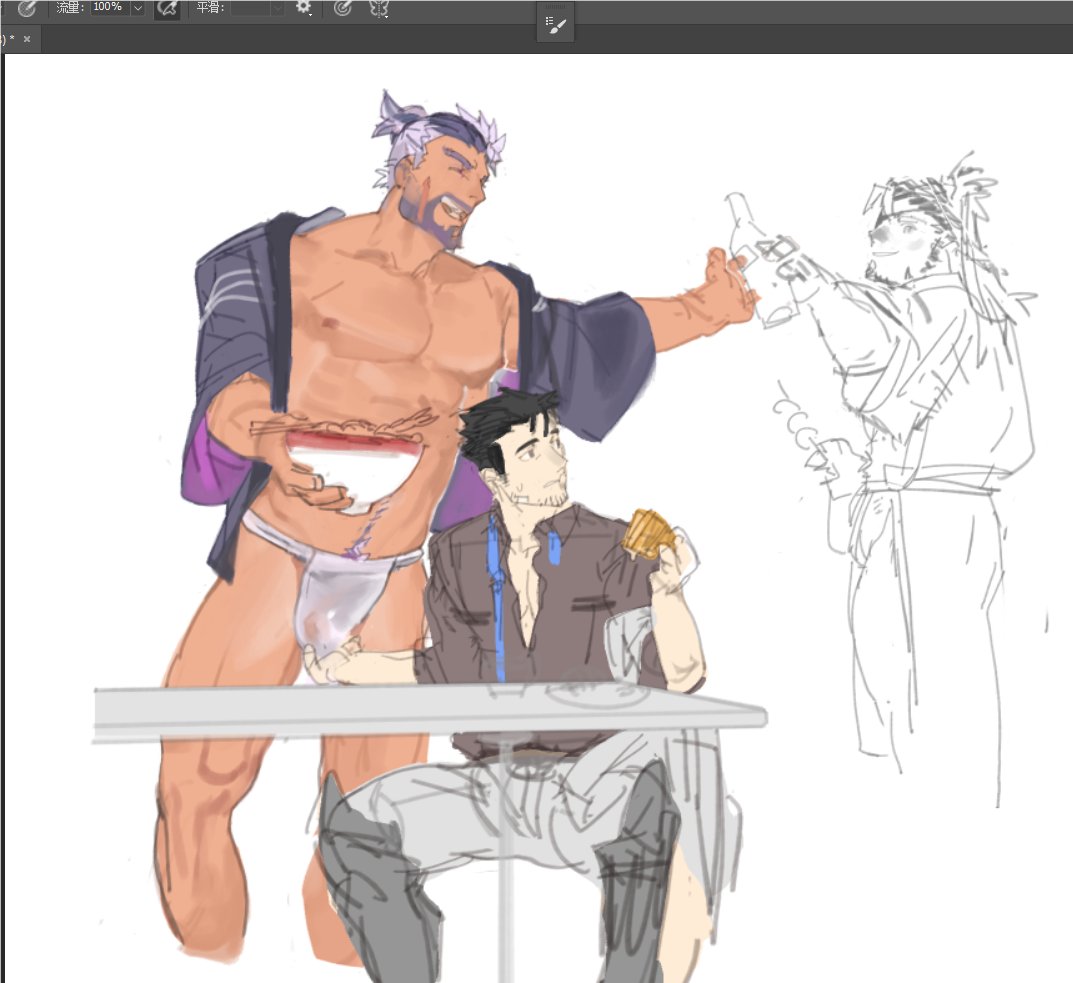Click the 平滑 label text
Image resolution: width=1073 pixels, height=983 pixels.
209,8
